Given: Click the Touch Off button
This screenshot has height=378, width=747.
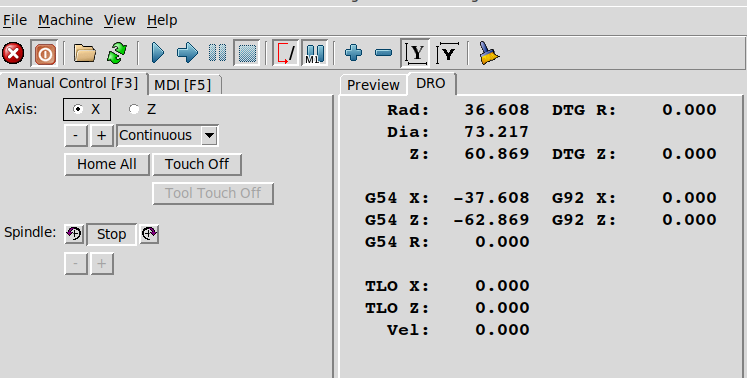Looking at the screenshot, I should (197, 164).
